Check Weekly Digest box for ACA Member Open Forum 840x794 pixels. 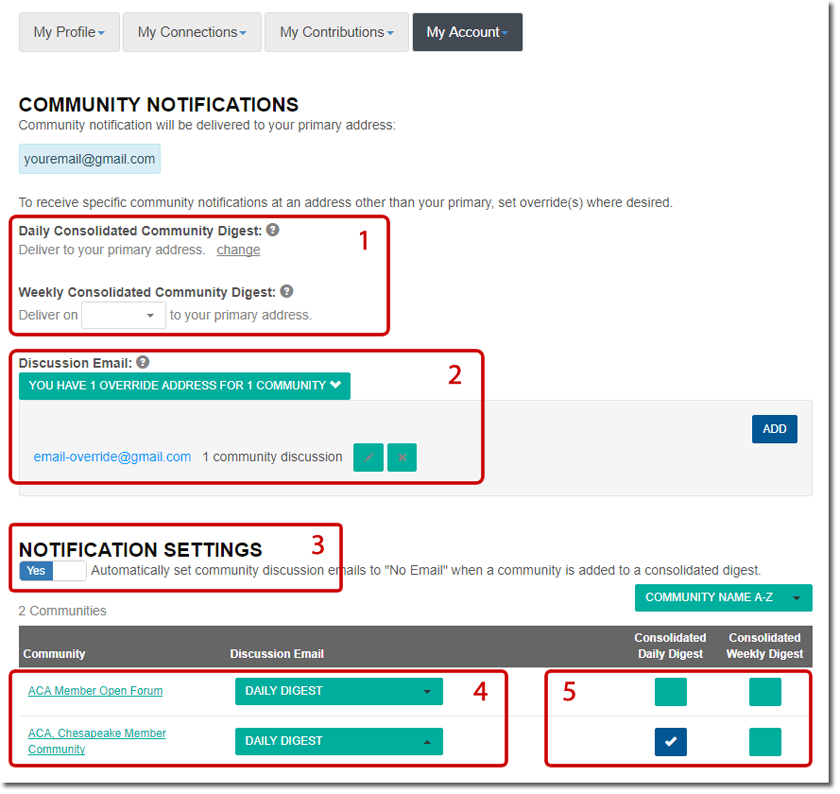(x=765, y=691)
